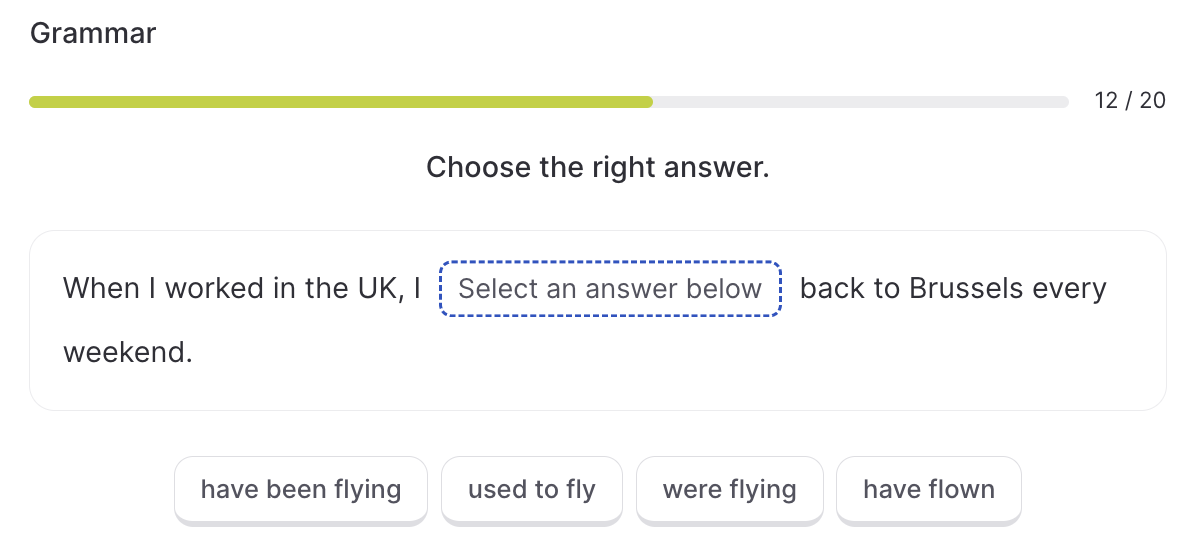
Task: Click the 'Select an answer below' blank
Action: (610, 289)
